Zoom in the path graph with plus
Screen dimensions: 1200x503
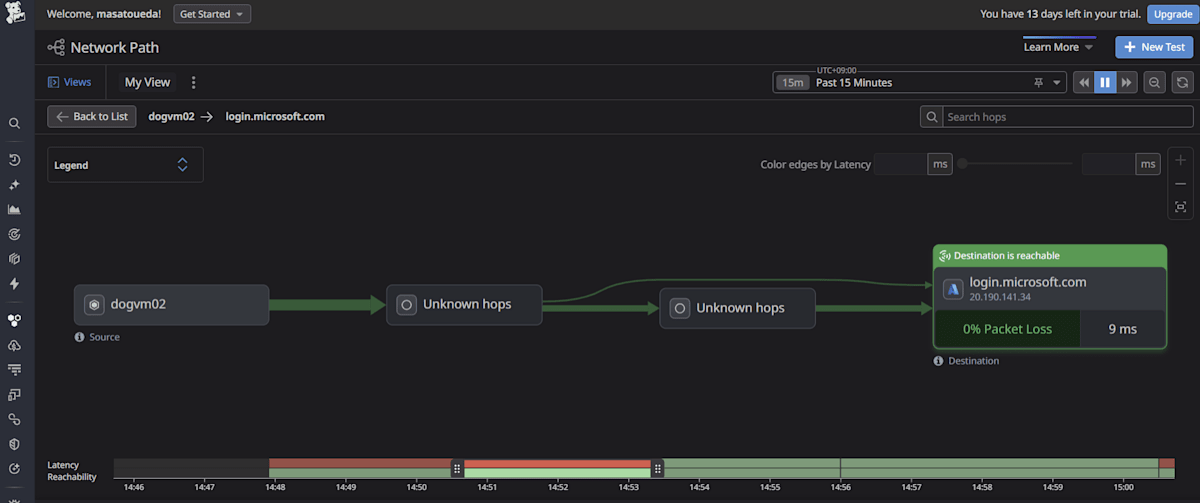[1181, 160]
